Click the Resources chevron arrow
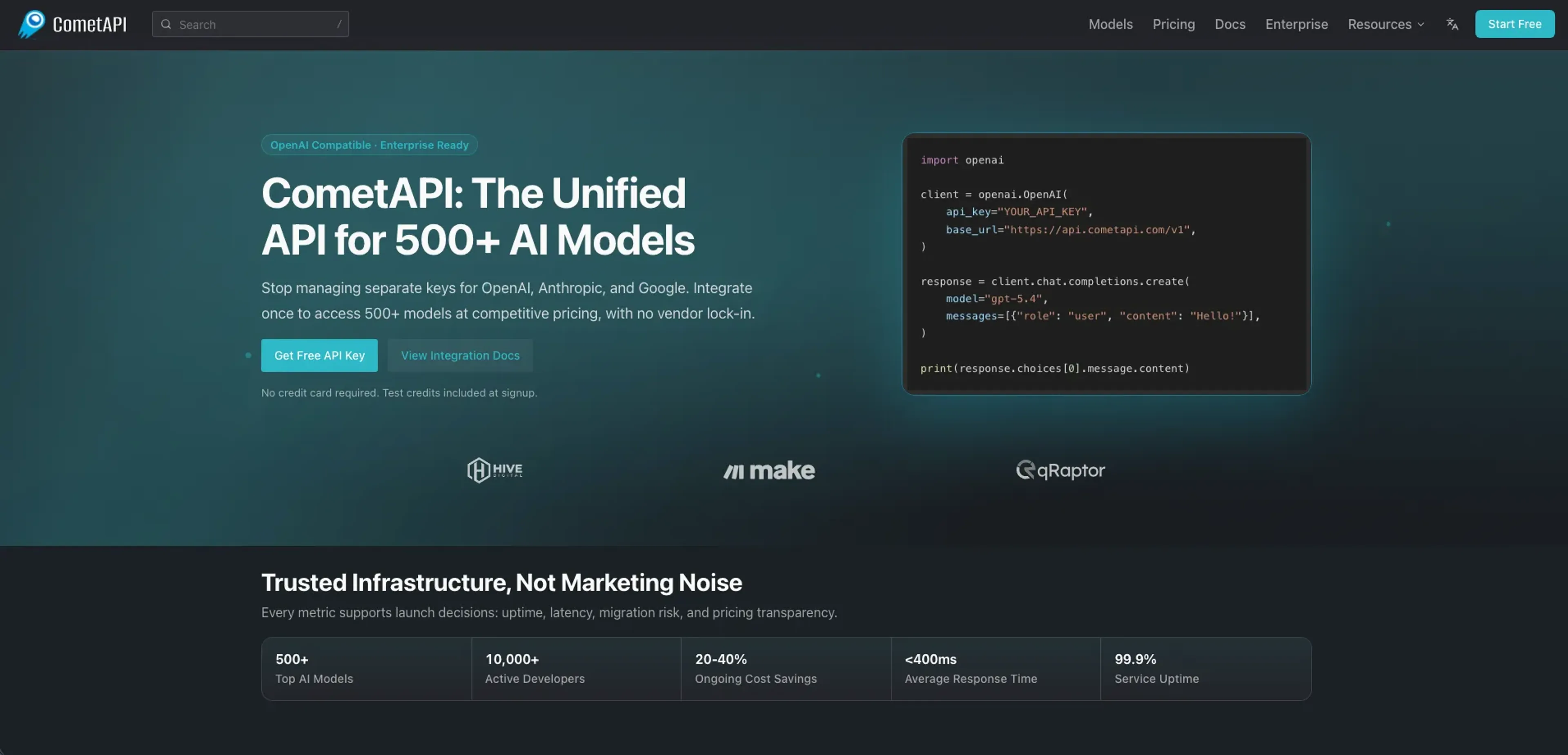This screenshot has width=1568, height=755. 1421,25
